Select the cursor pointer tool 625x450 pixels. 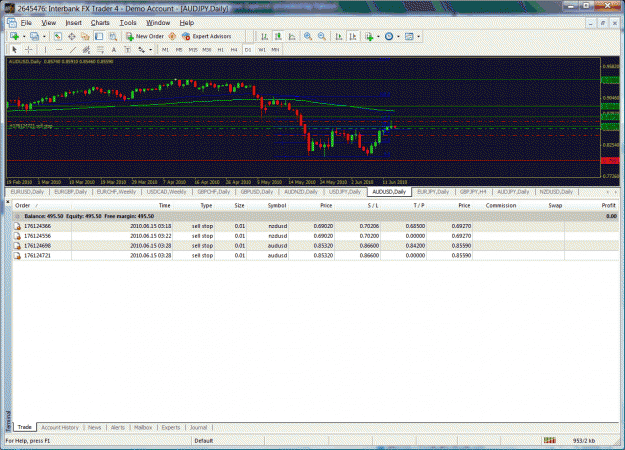(15, 50)
